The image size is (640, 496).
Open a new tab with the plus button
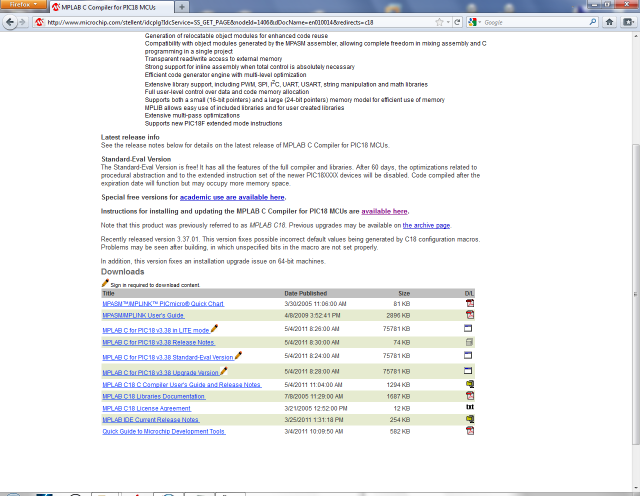pos(182,7)
